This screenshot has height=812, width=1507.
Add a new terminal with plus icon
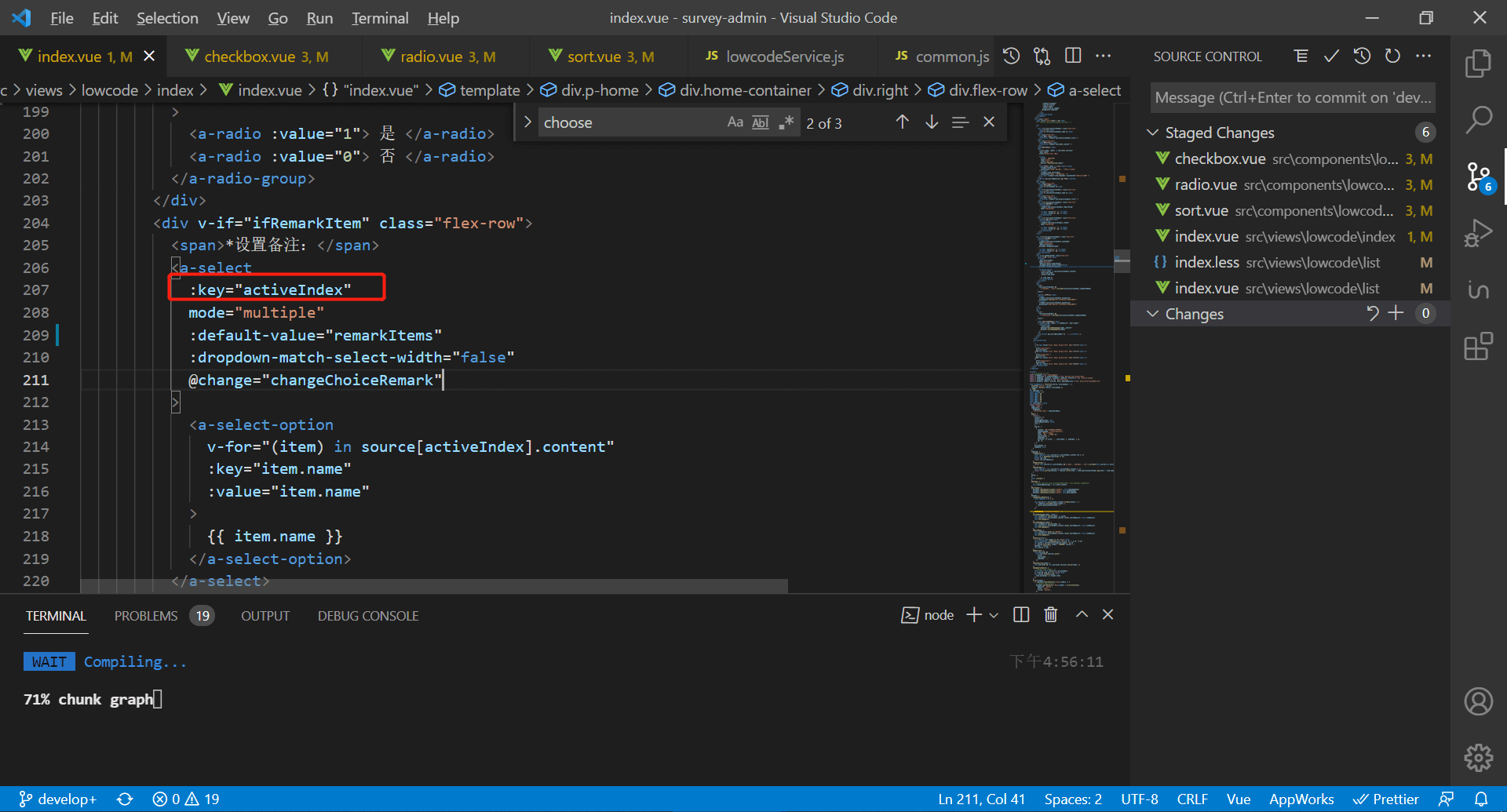[974, 615]
